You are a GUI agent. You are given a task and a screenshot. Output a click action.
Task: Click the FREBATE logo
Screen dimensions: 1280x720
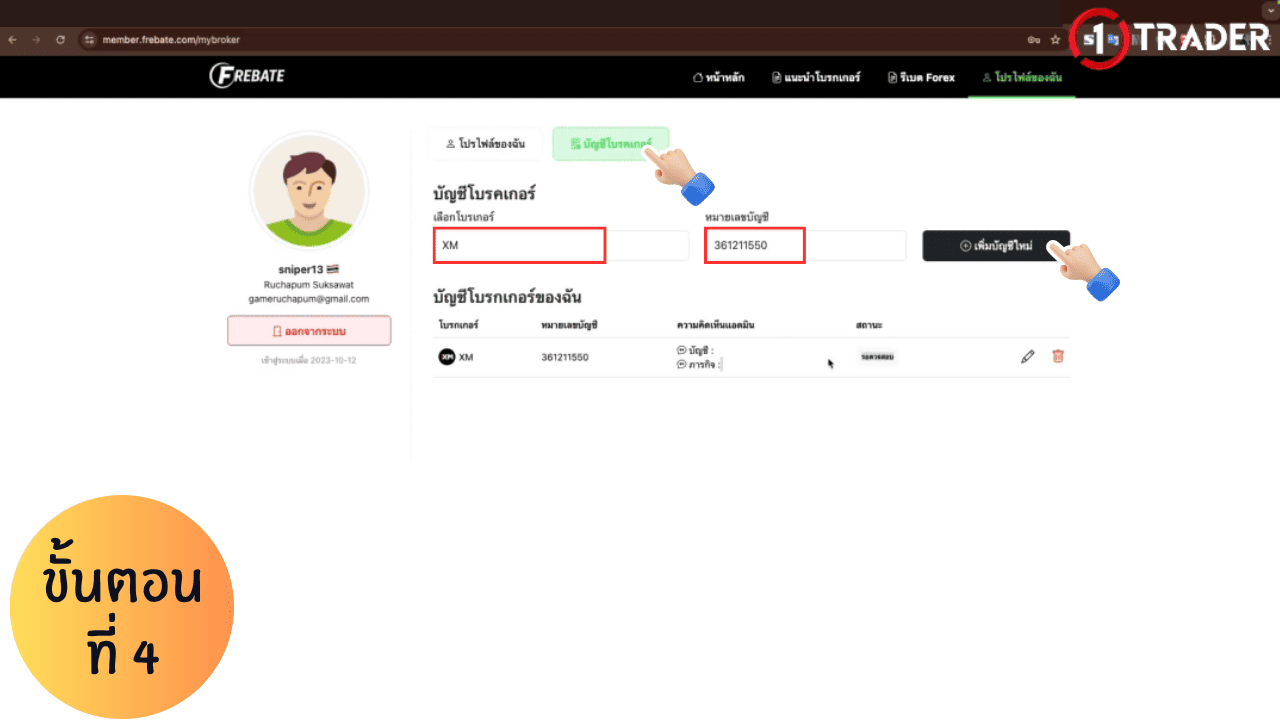click(x=246, y=76)
